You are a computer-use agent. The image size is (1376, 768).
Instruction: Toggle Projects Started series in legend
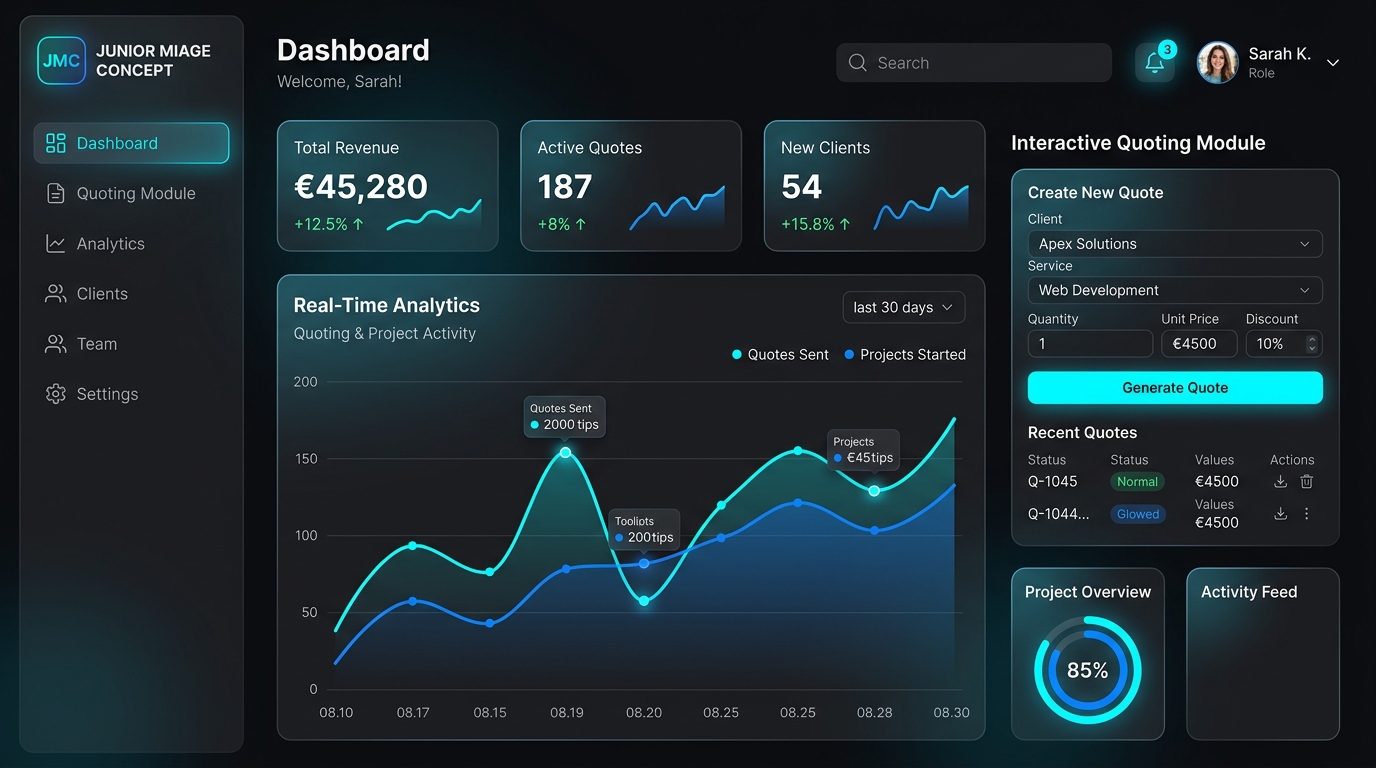pos(905,355)
